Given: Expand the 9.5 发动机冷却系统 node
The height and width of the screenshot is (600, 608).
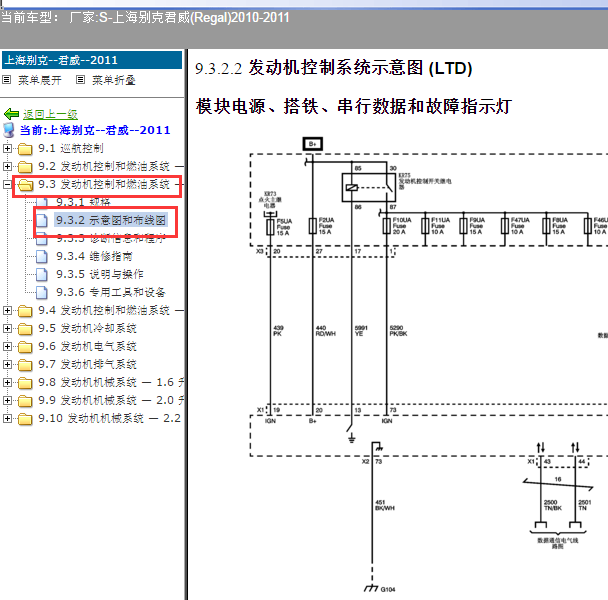Looking at the screenshot, I should point(7,329).
